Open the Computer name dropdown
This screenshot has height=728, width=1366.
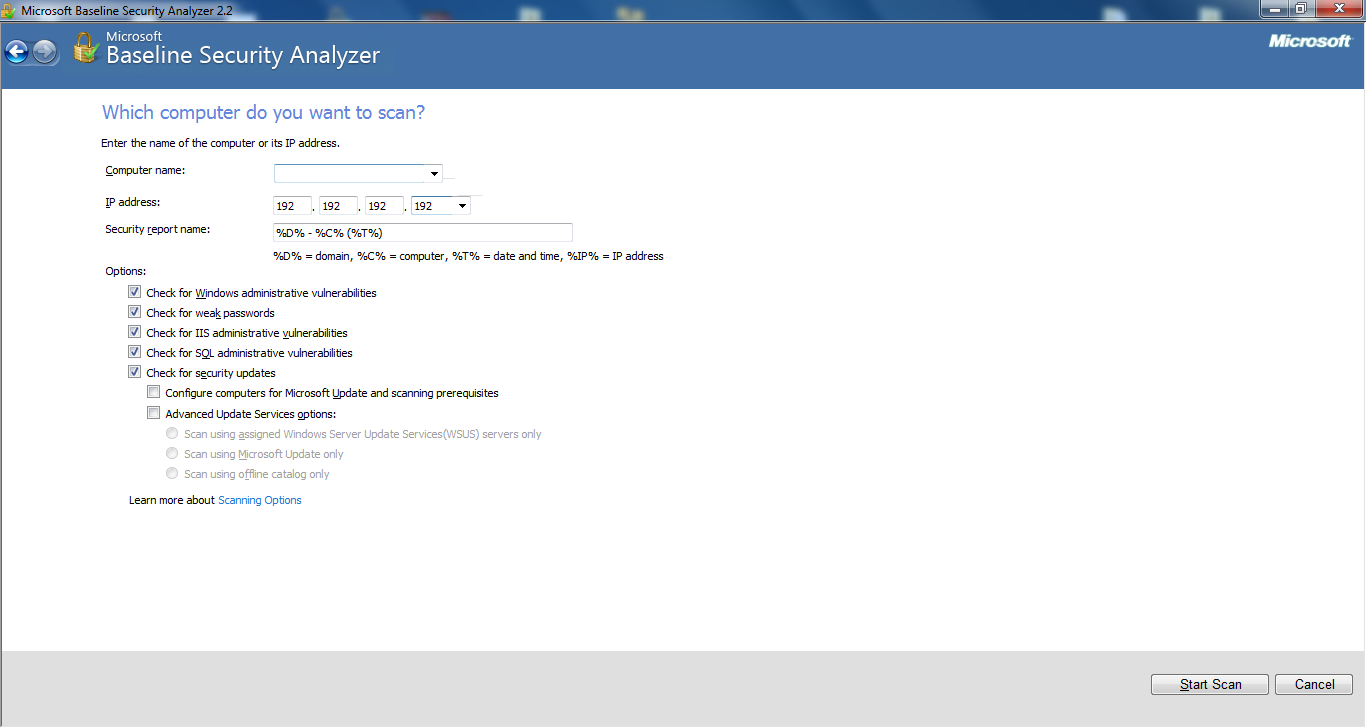[x=434, y=174]
